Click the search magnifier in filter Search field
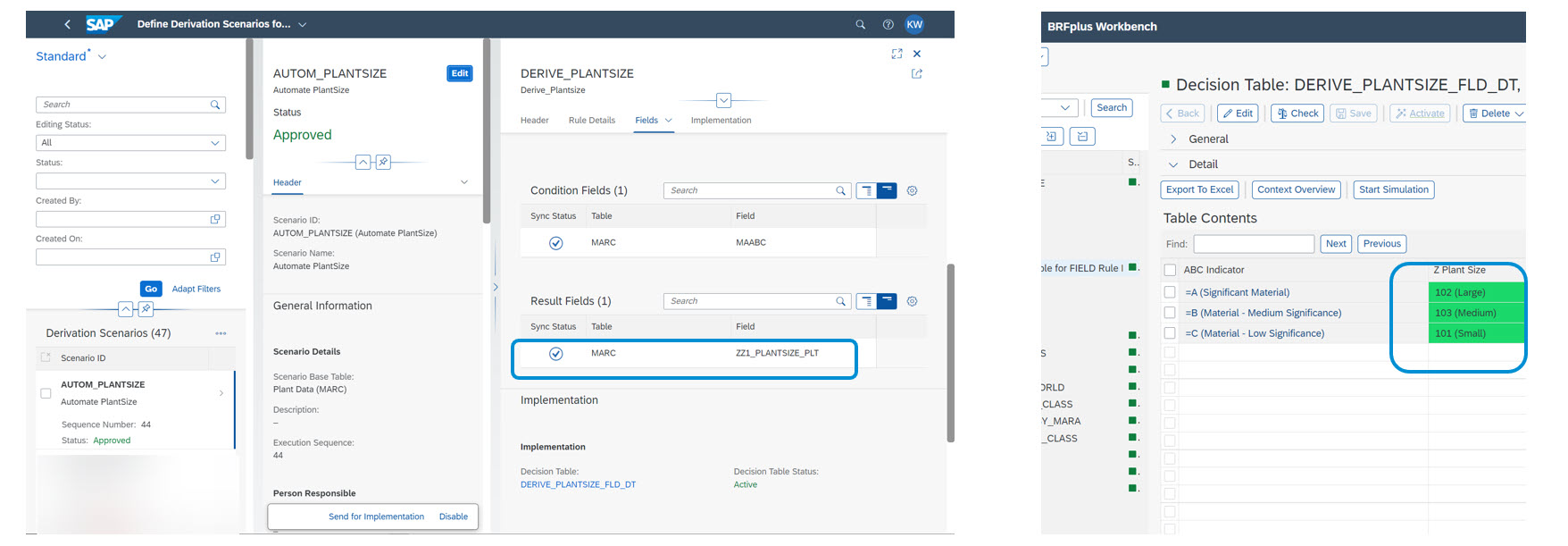The height and width of the screenshot is (546, 1568). [215, 105]
